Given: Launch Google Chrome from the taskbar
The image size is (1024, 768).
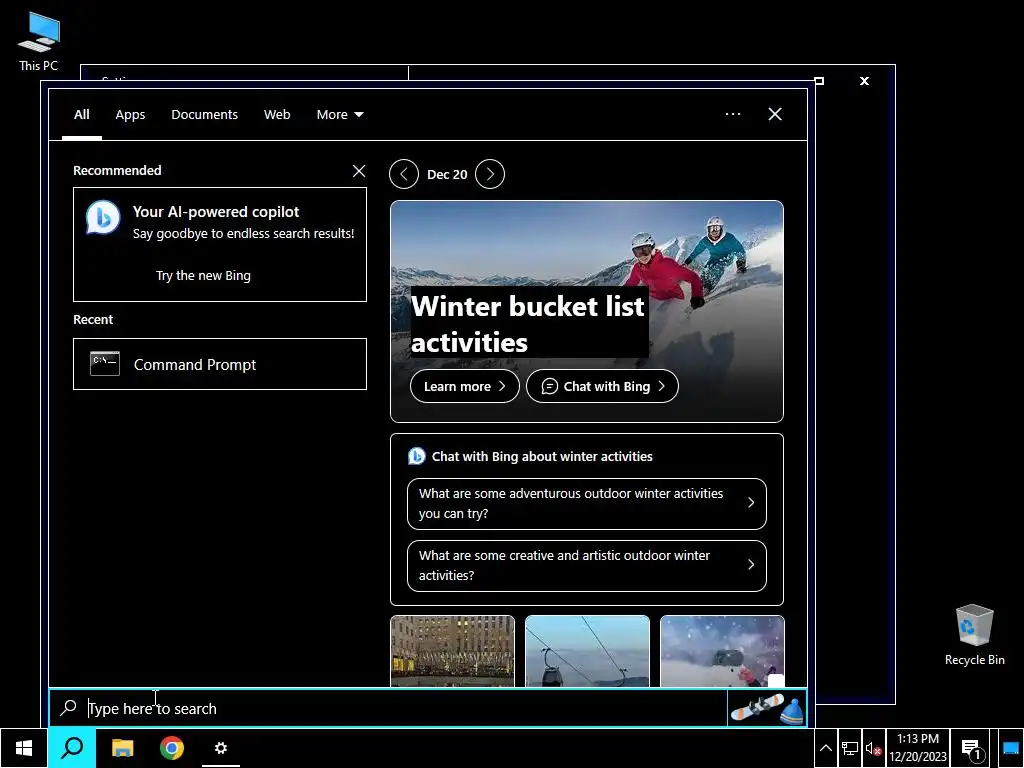Looking at the screenshot, I should coord(172,748).
